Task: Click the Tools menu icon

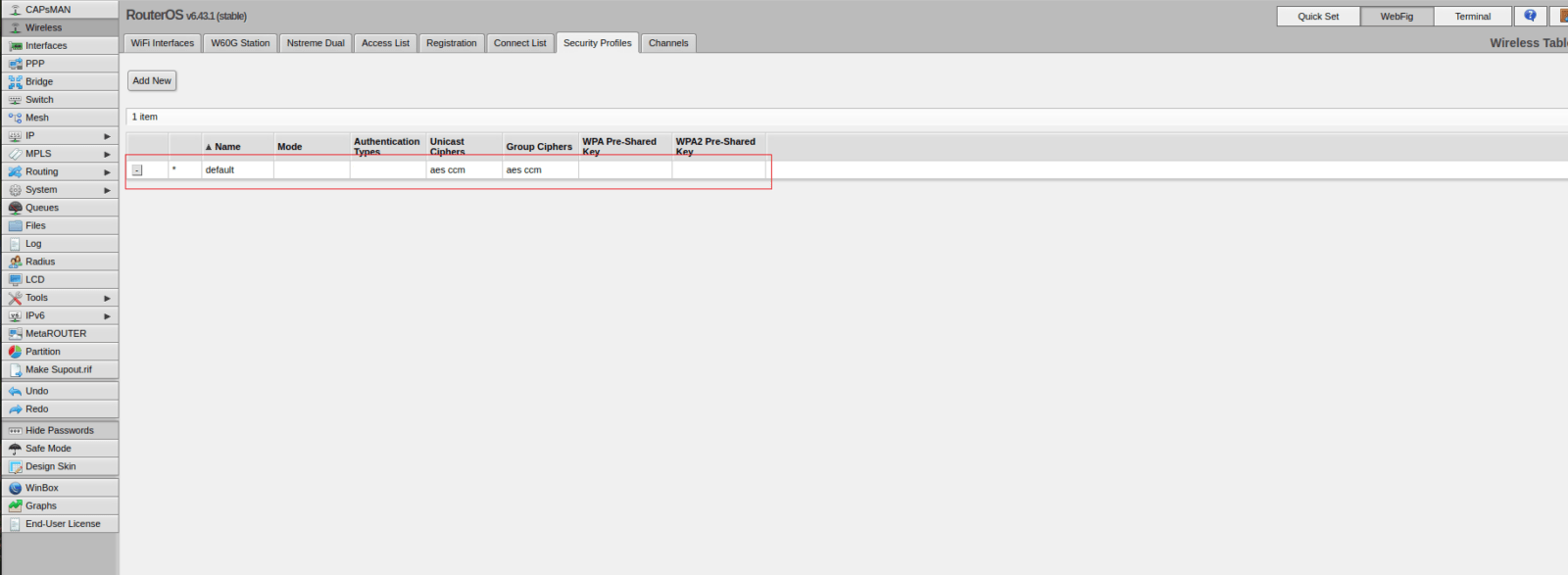Action: tap(15, 298)
